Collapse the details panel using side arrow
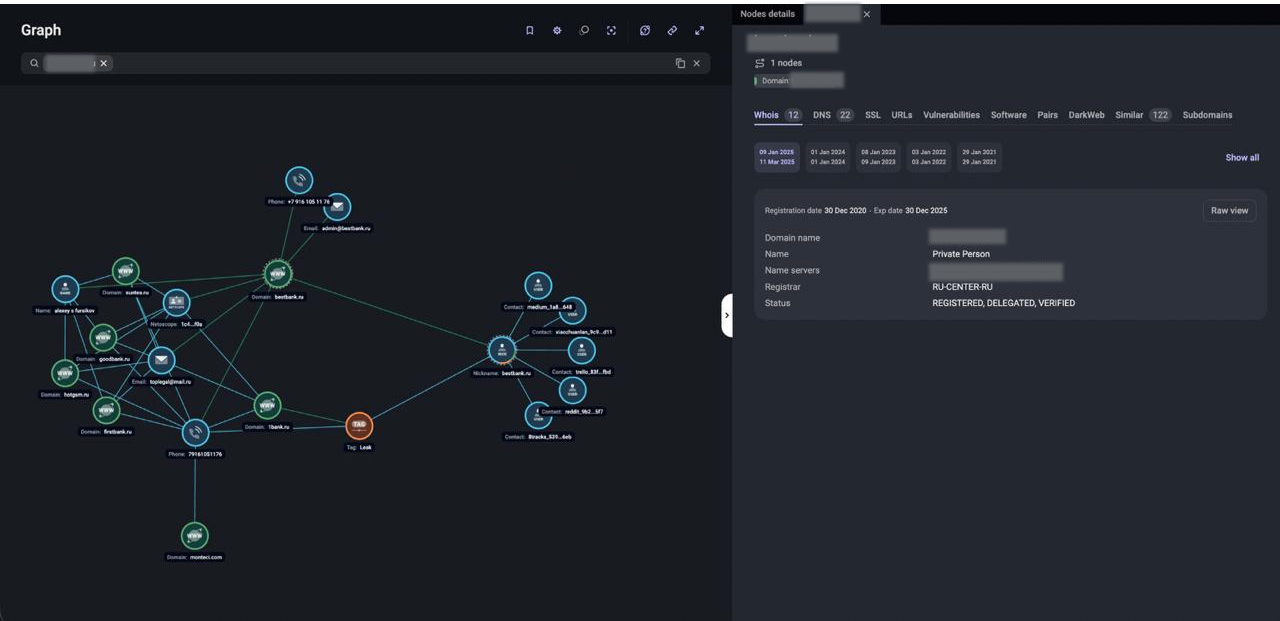The height and width of the screenshot is (621, 1280). 727,315
